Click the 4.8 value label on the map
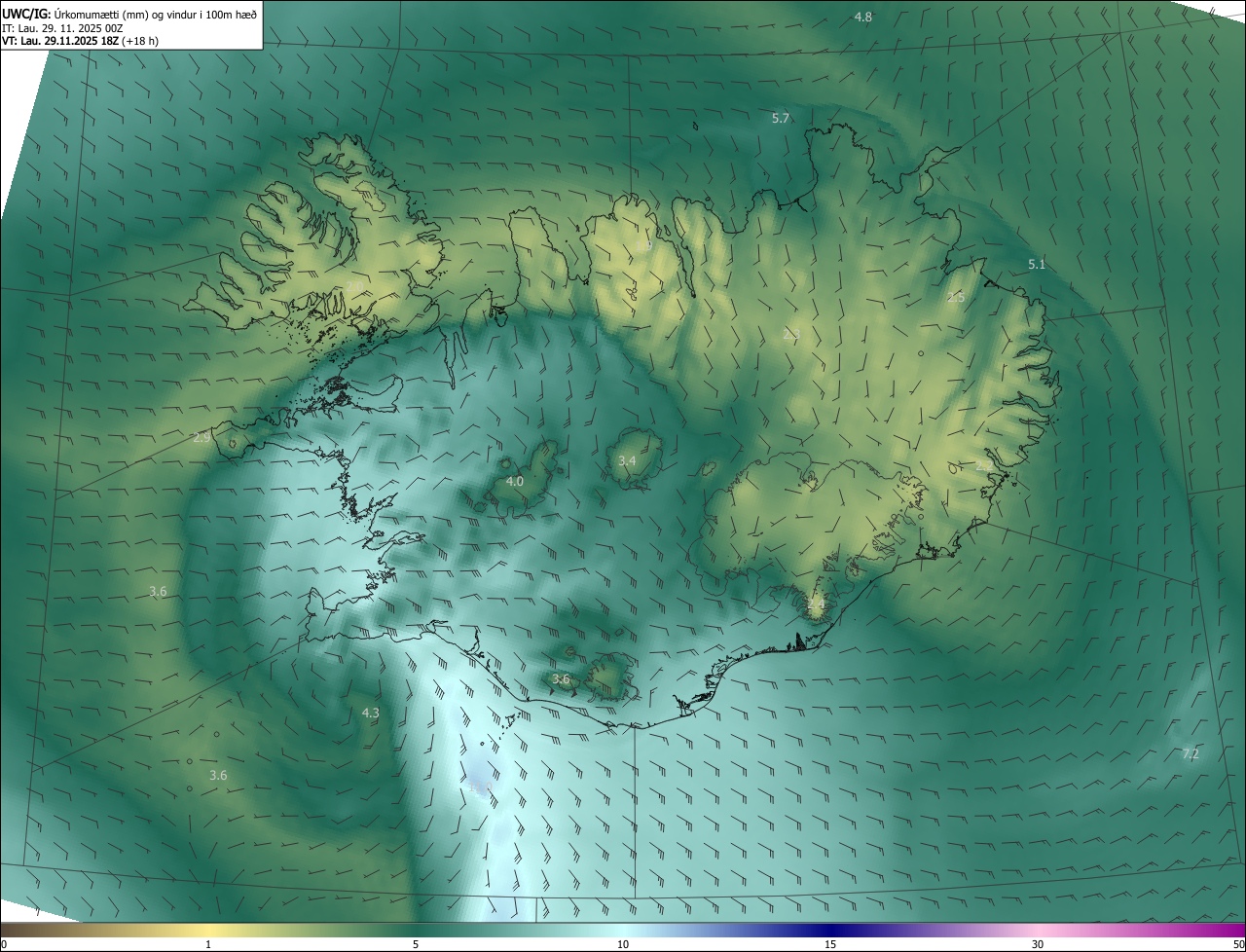Image resolution: width=1246 pixels, height=952 pixels. (862, 17)
